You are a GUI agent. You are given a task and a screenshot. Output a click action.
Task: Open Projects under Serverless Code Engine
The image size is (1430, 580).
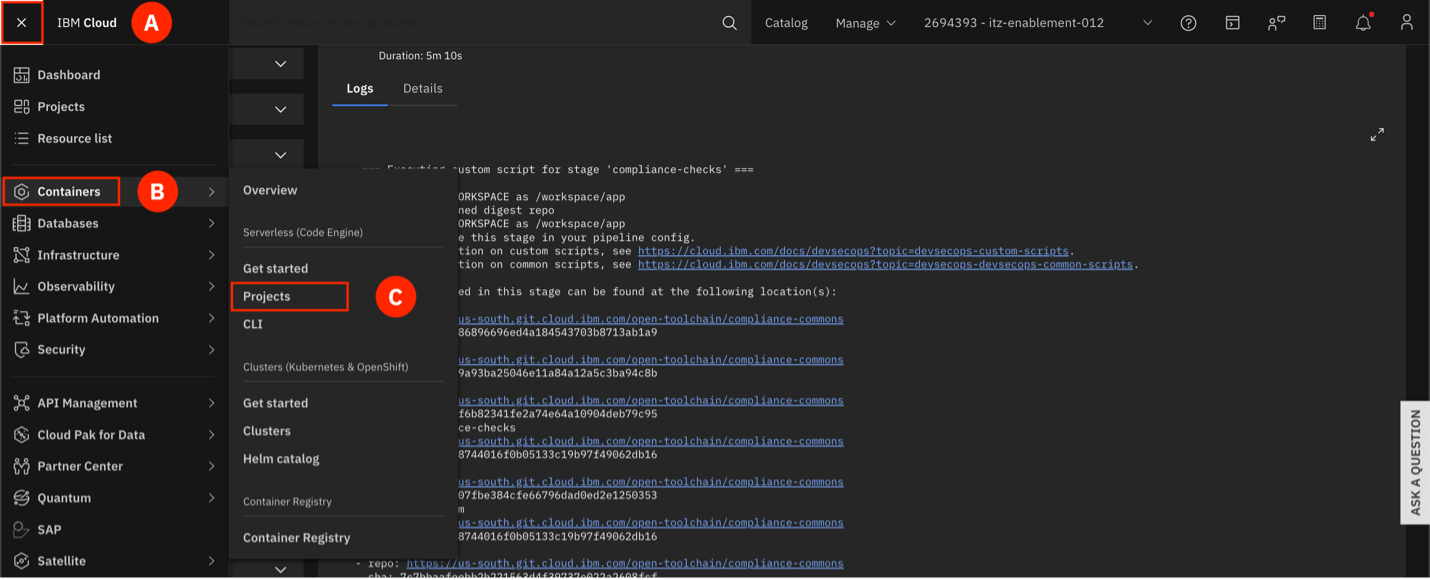coord(267,296)
